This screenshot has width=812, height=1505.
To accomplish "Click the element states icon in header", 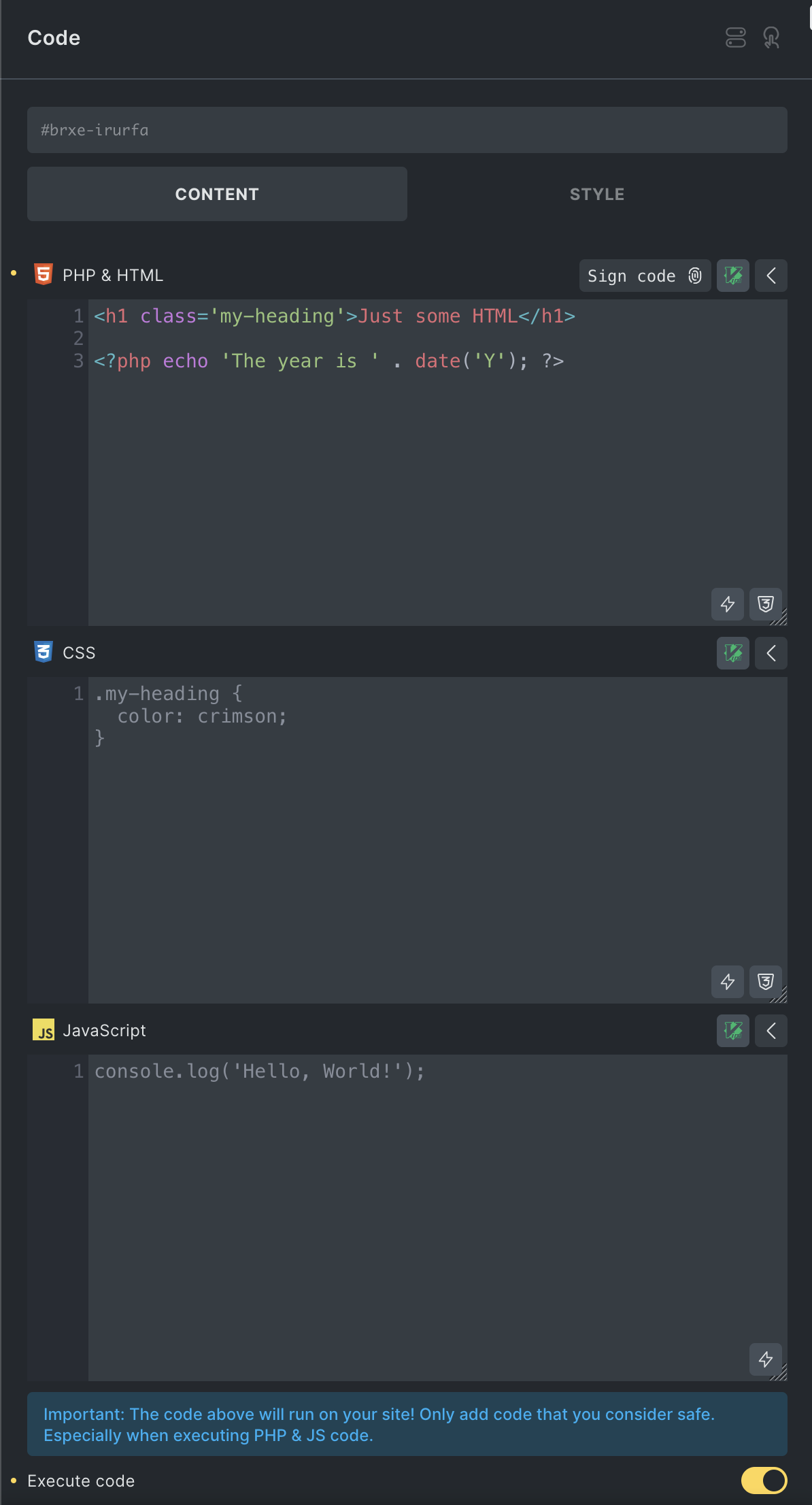I will [x=735, y=37].
